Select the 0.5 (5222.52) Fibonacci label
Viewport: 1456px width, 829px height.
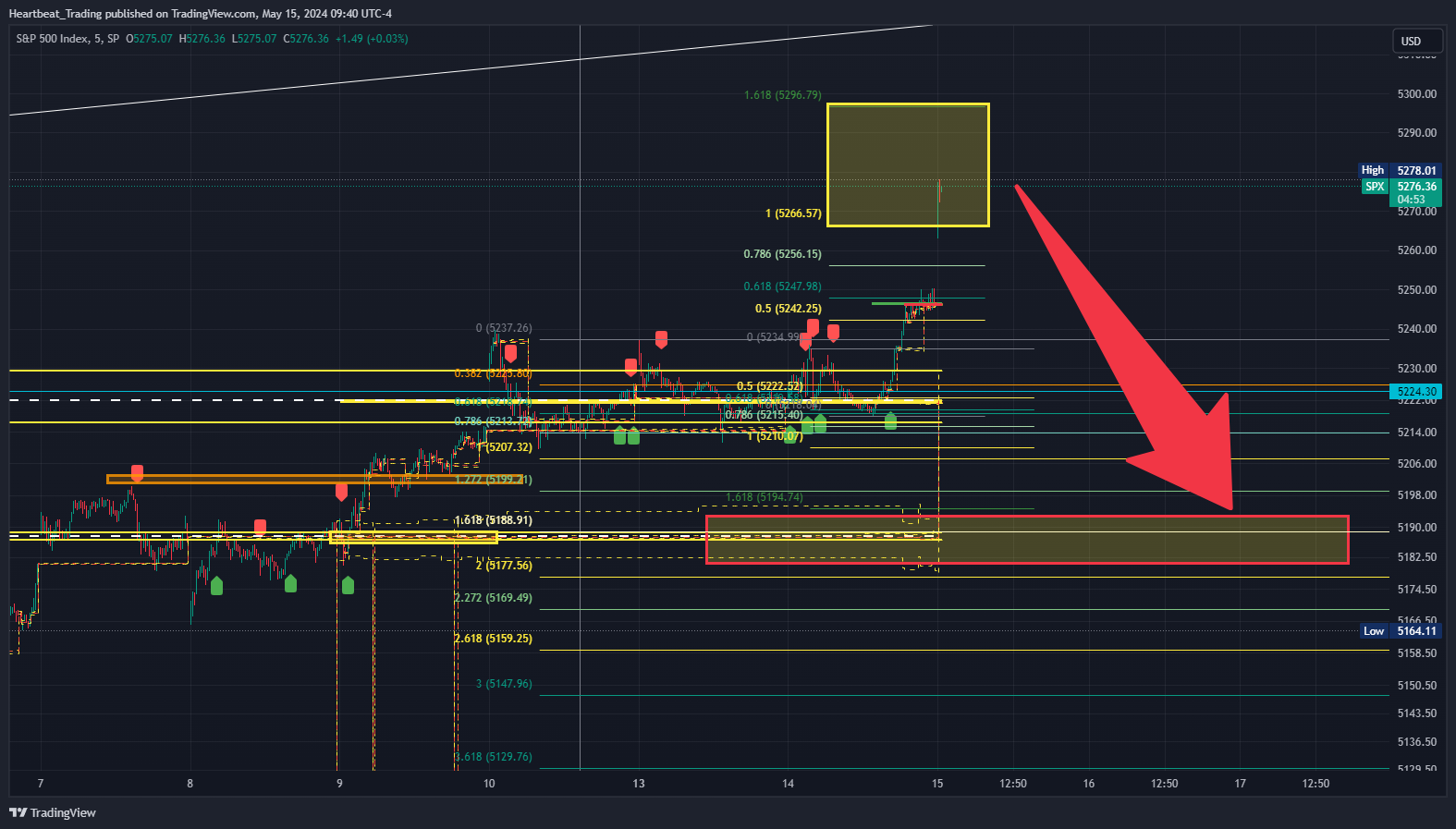coord(770,386)
